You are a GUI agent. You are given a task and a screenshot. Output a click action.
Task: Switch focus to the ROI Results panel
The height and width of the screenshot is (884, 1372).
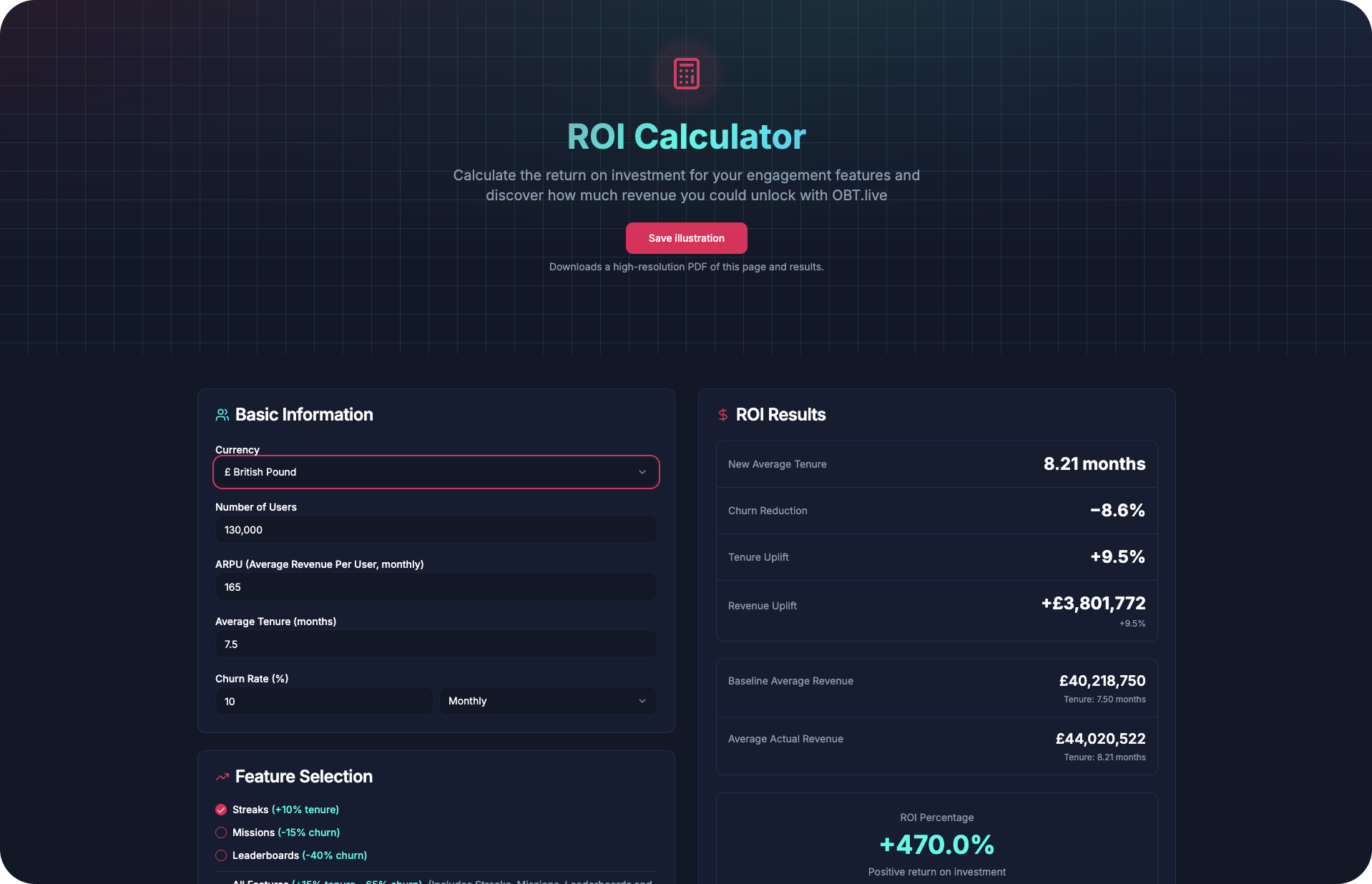coord(780,414)
